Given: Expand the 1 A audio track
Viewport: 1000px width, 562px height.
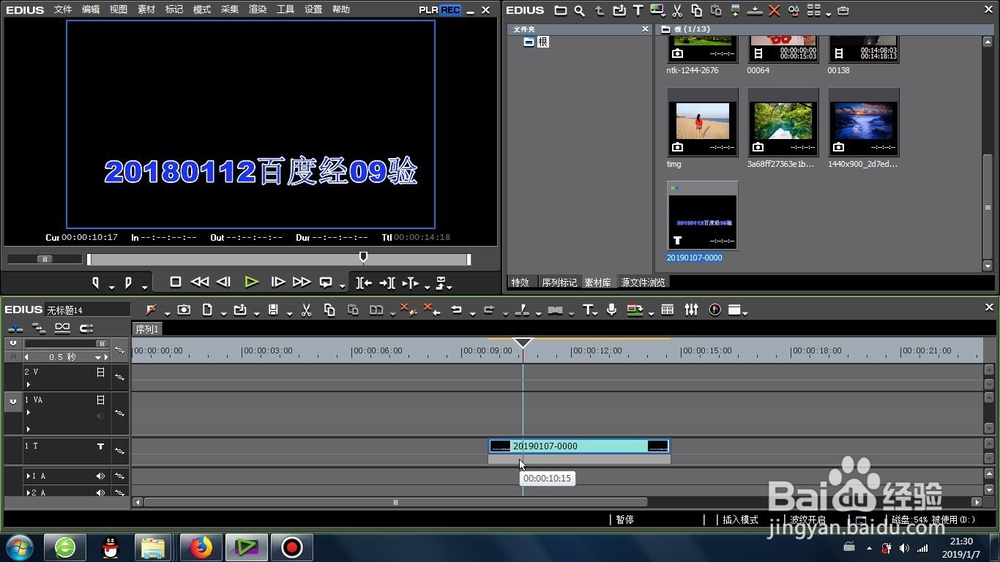Looking at the screenshot, I should click(x=28, y=476).
